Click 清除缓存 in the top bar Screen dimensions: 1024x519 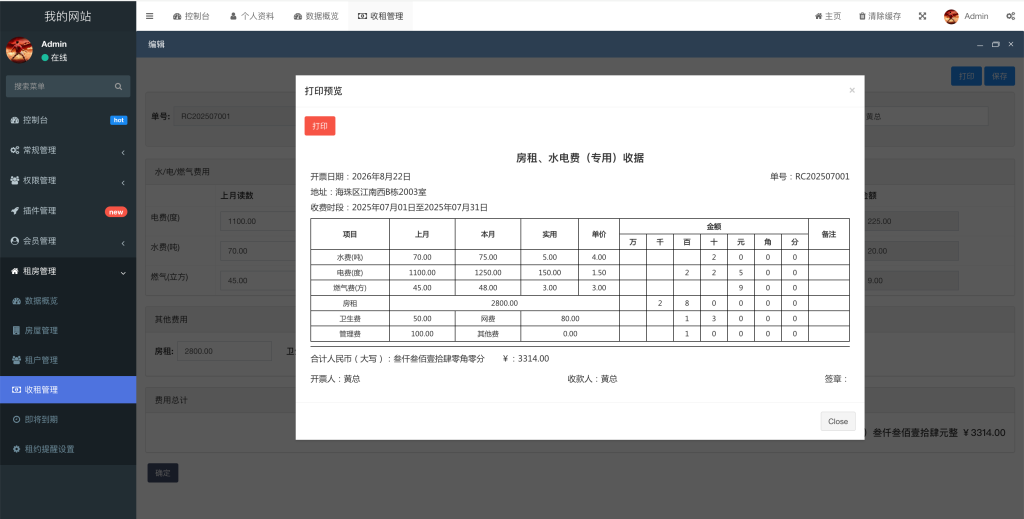(880, 16)
